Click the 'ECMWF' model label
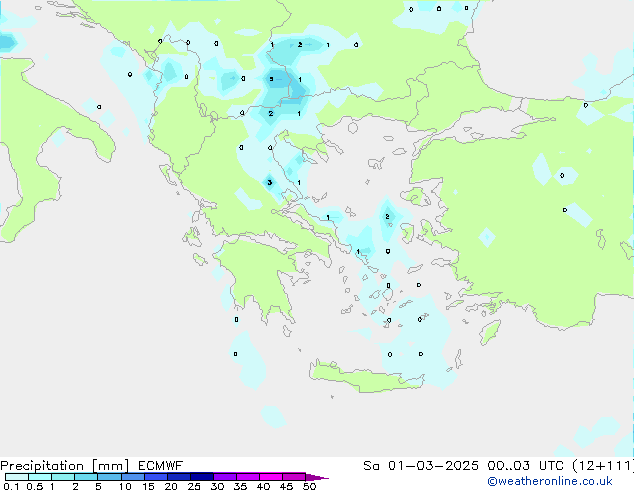This screenshot has height=490, width=634. click(161, 466)
